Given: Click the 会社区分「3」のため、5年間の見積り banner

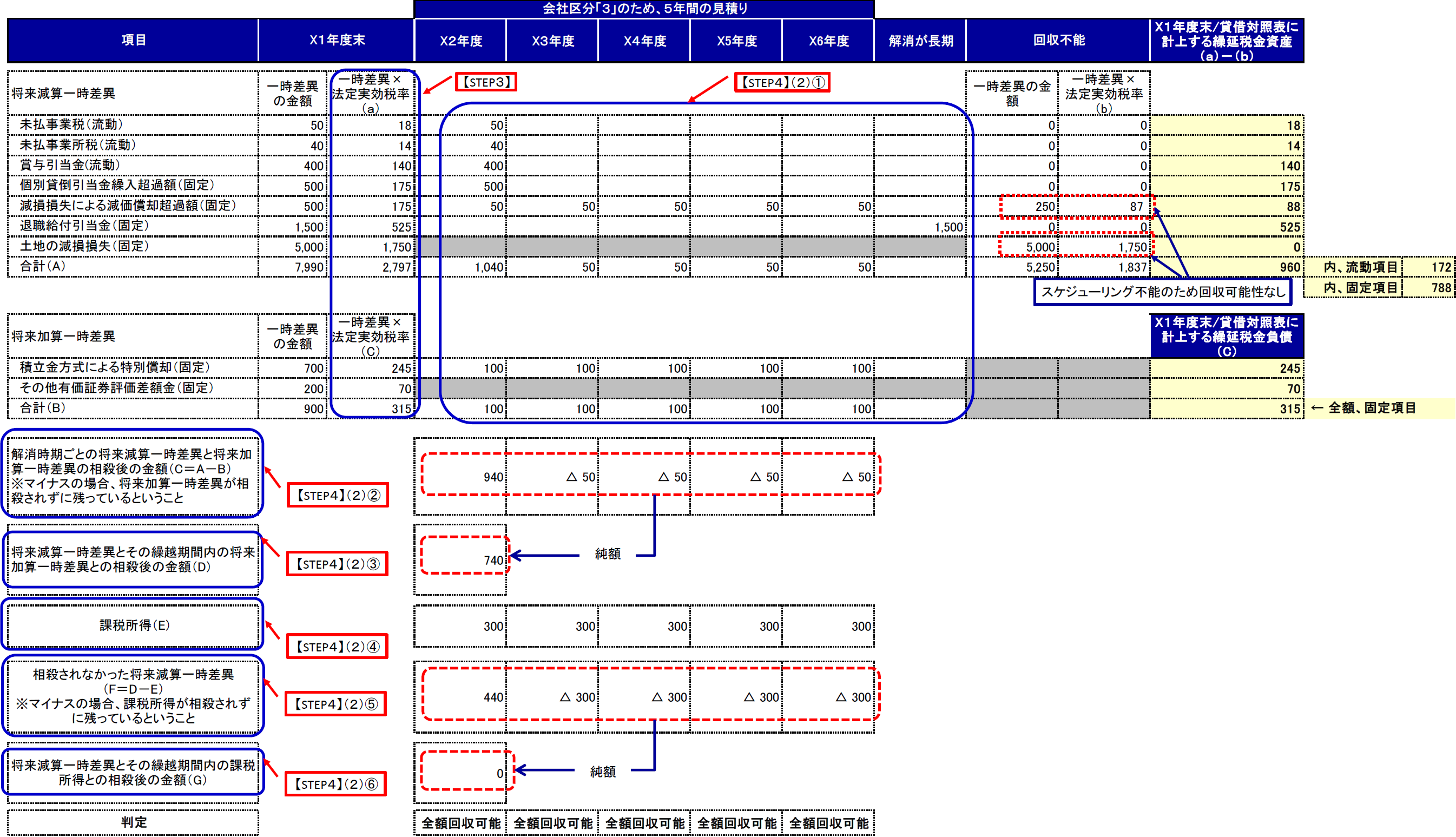Looking at the screenshot, I should (644, 9).
